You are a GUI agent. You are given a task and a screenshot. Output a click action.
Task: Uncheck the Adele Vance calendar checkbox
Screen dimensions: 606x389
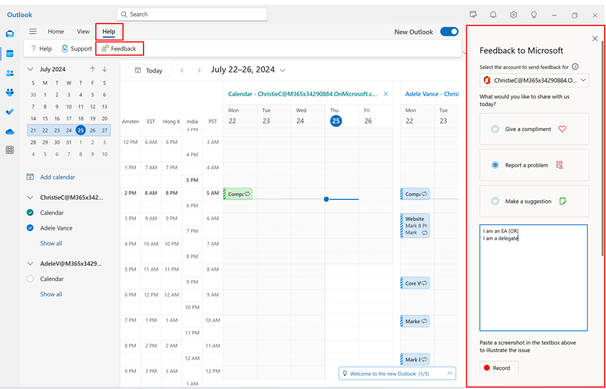(30, 228)
